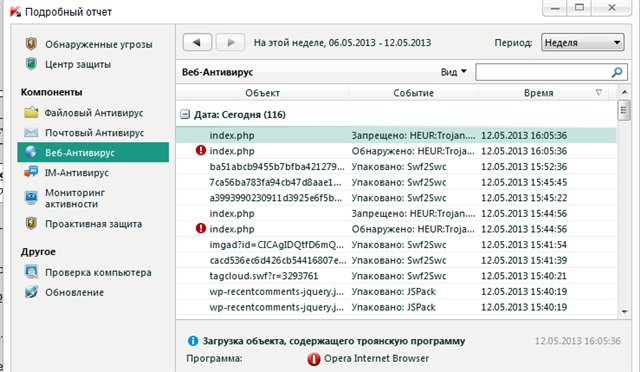Screen dimensions: 640x372
Task: Open the Период Неделя dropdown
Action: pos(582,42)
